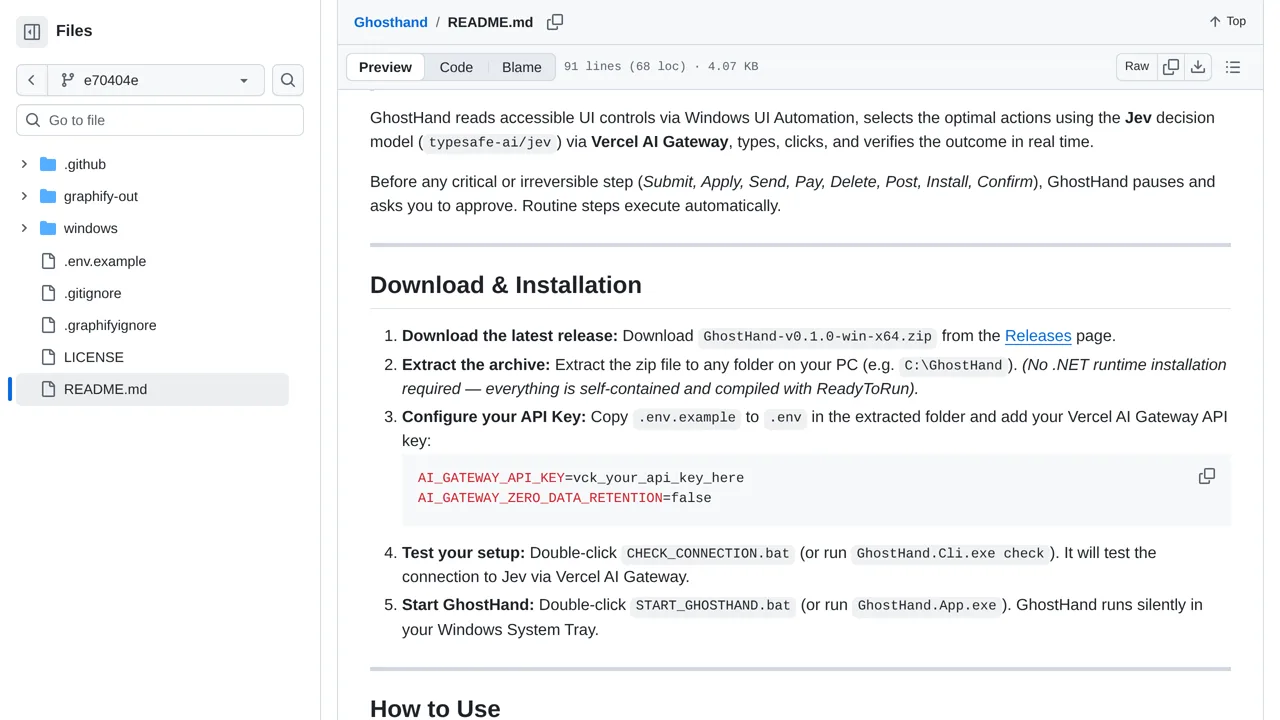Jump to Top of the file
Viewport: 1280px width, 720px height.
tap(1227, 21)
